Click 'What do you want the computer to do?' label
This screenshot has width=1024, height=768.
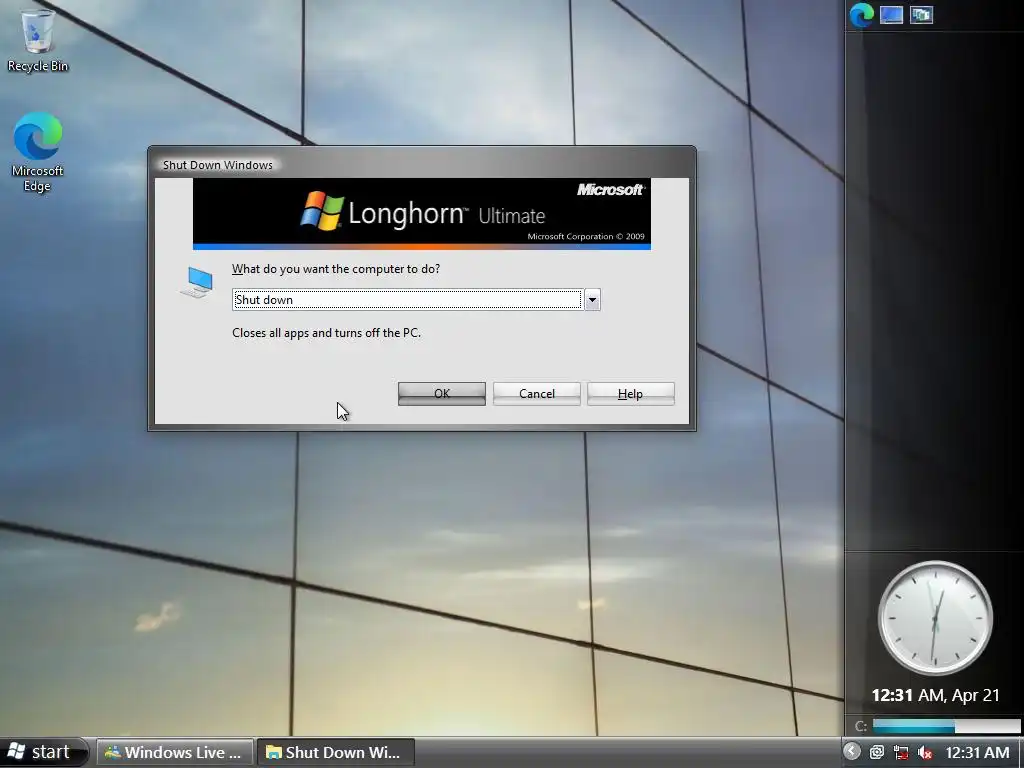click(x=336, y=269)
